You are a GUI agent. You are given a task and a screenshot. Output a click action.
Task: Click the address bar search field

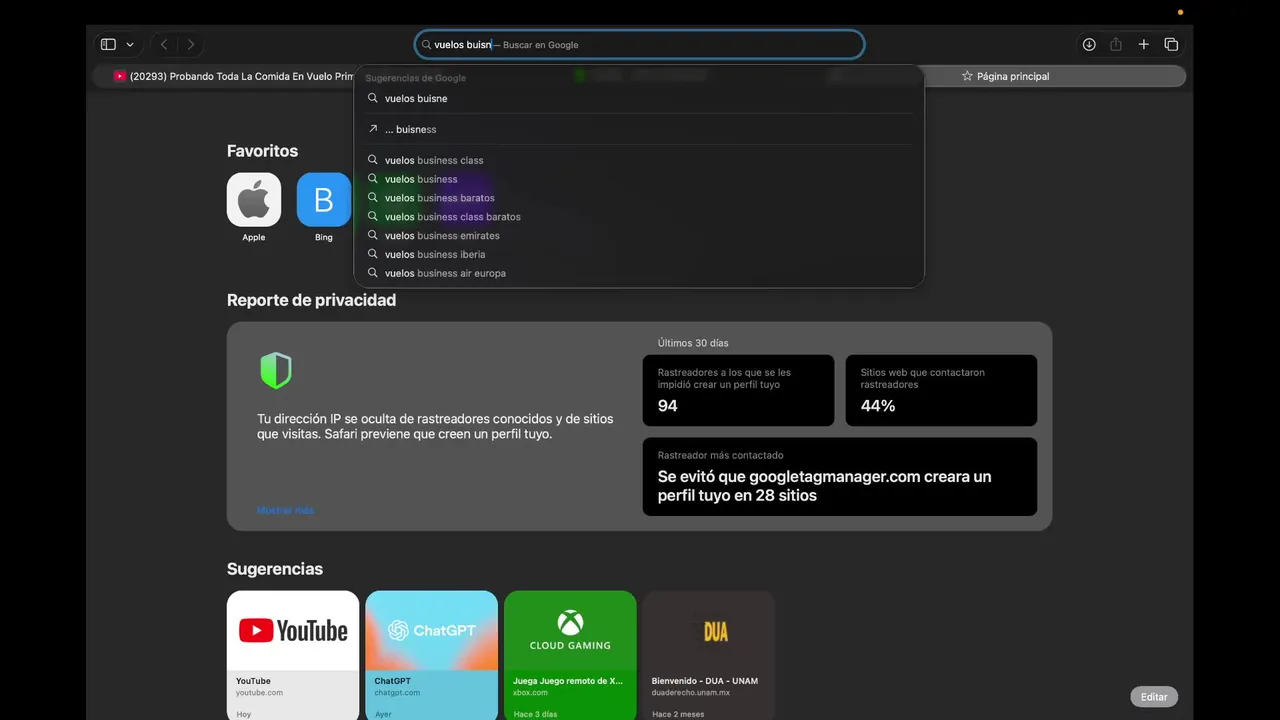640,44
